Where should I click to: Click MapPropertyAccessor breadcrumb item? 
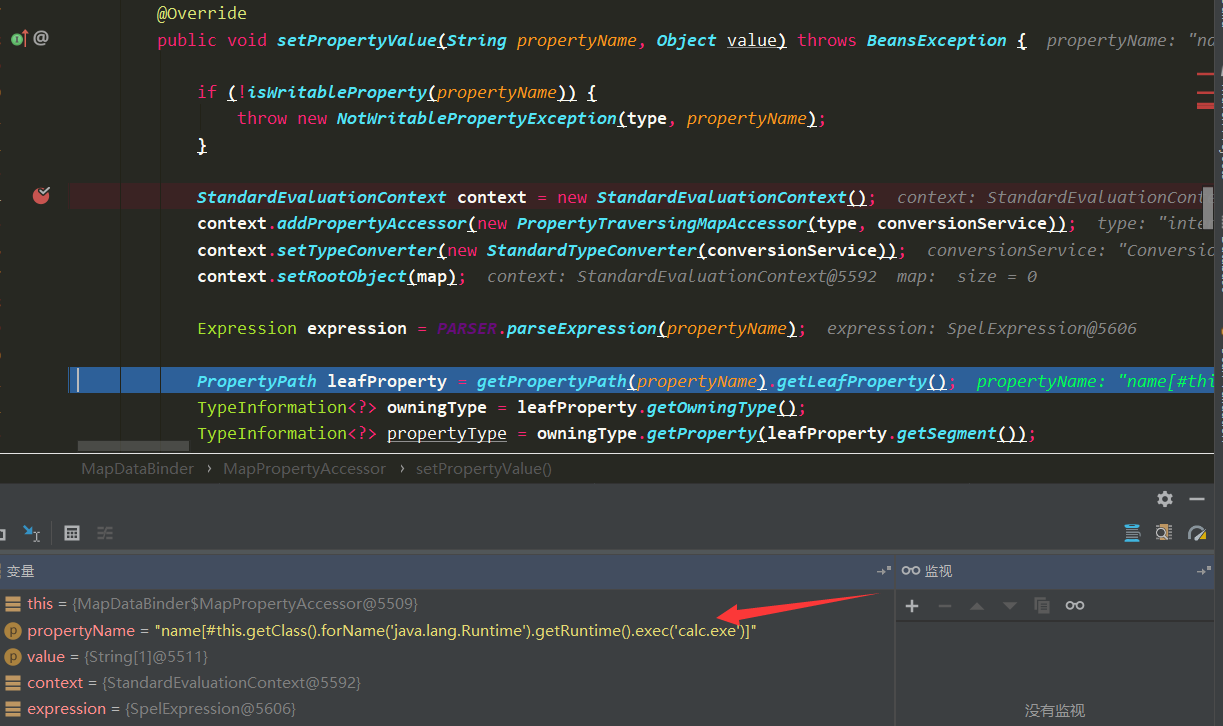(304, 469)
